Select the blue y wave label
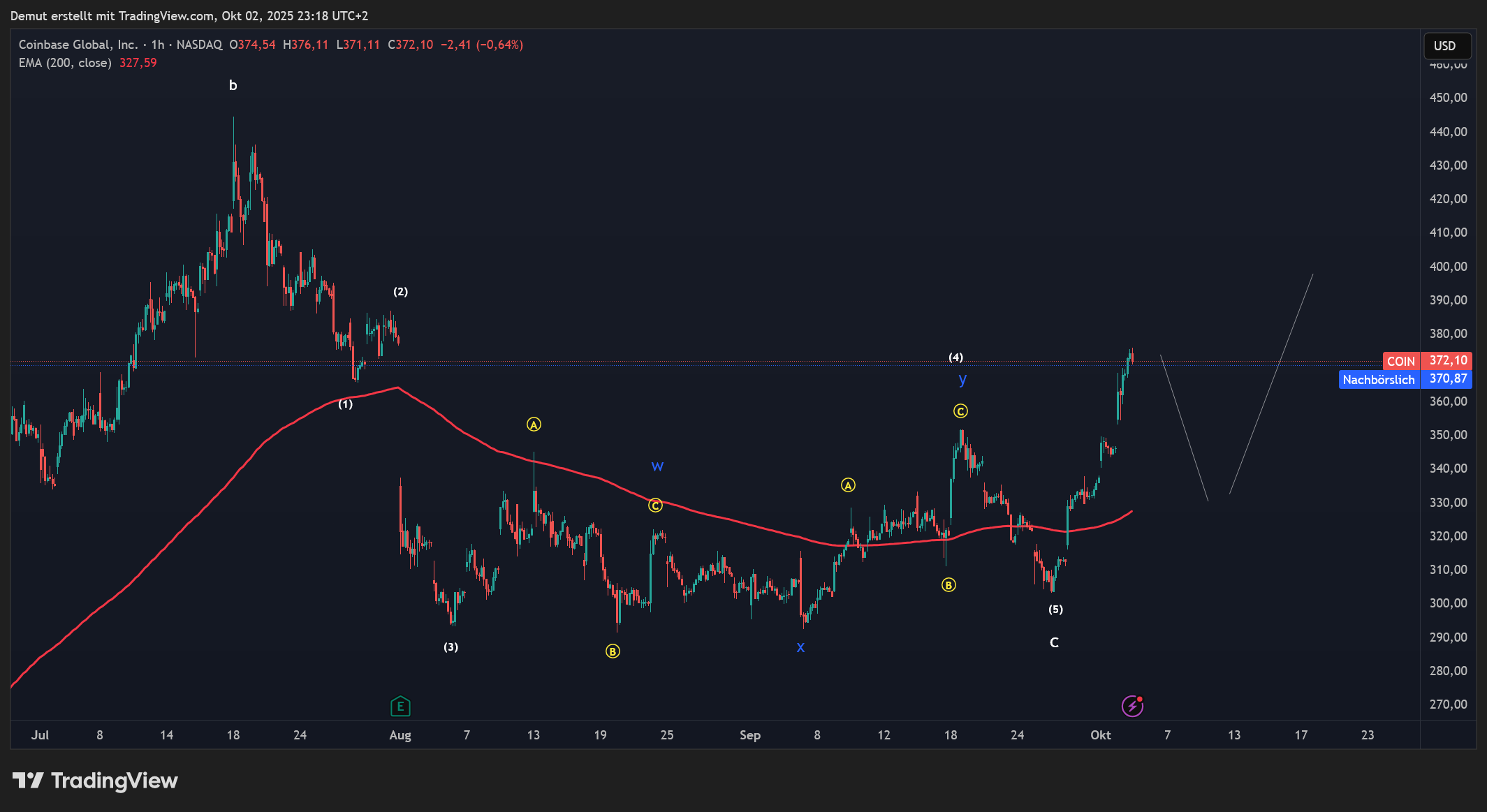This screenshot has width=1487, height=812. 962,380
